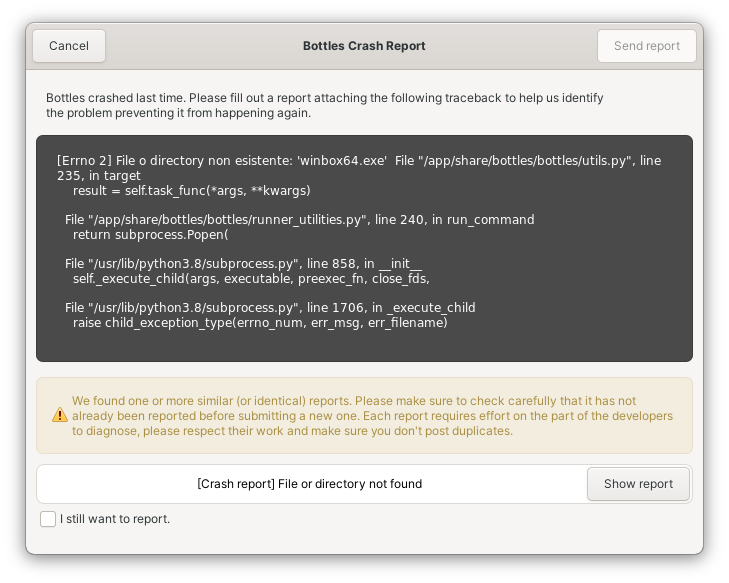
Task: Click the '[Crash report] File or directory not found' entry
Action: click(x=310, y=484)
